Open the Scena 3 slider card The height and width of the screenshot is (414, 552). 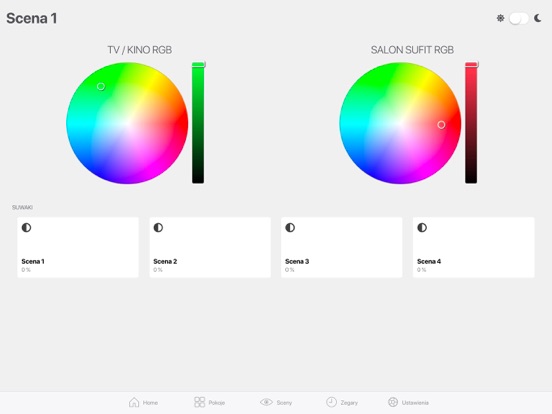tap(341, 247)
